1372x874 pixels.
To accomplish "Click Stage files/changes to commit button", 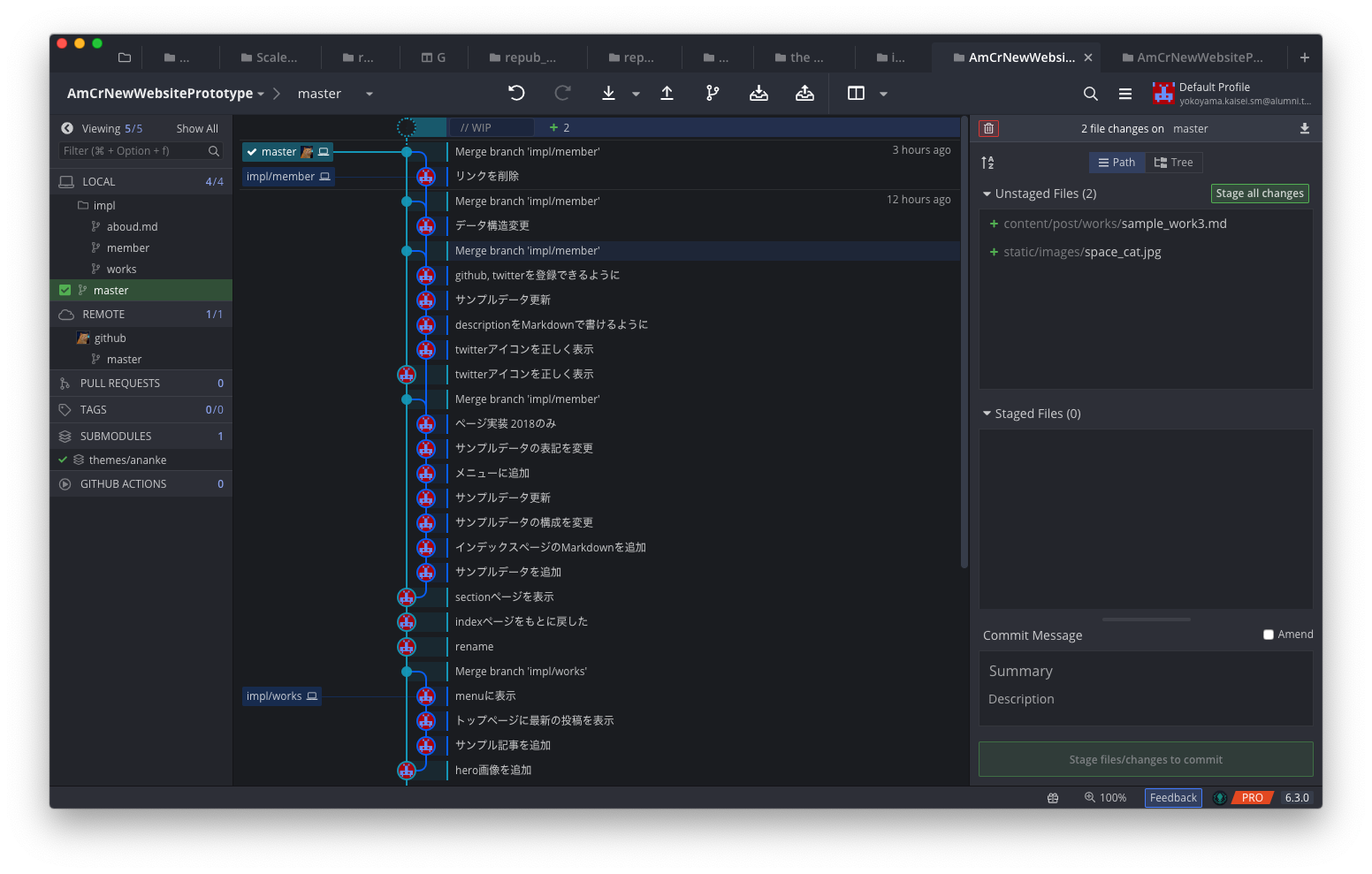I will pos(1146,759).
